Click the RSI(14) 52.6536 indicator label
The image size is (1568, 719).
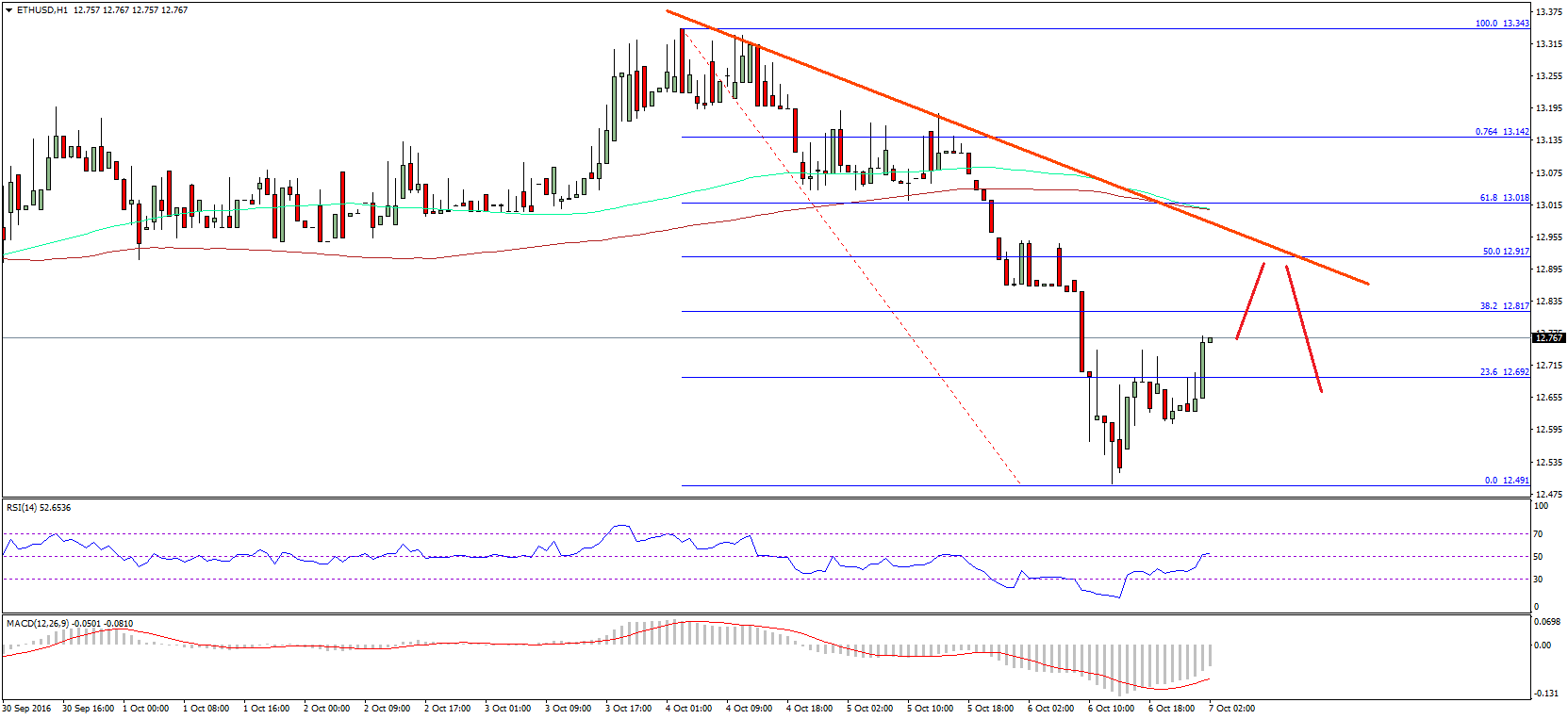pos(39,508)
